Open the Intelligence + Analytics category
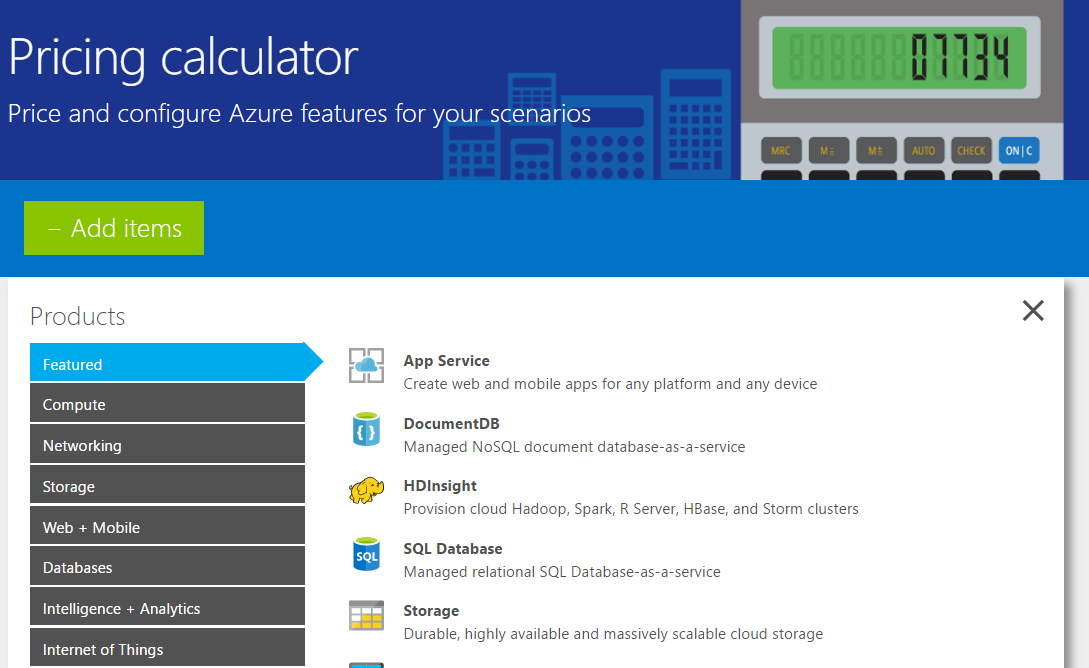 point(167,608)
